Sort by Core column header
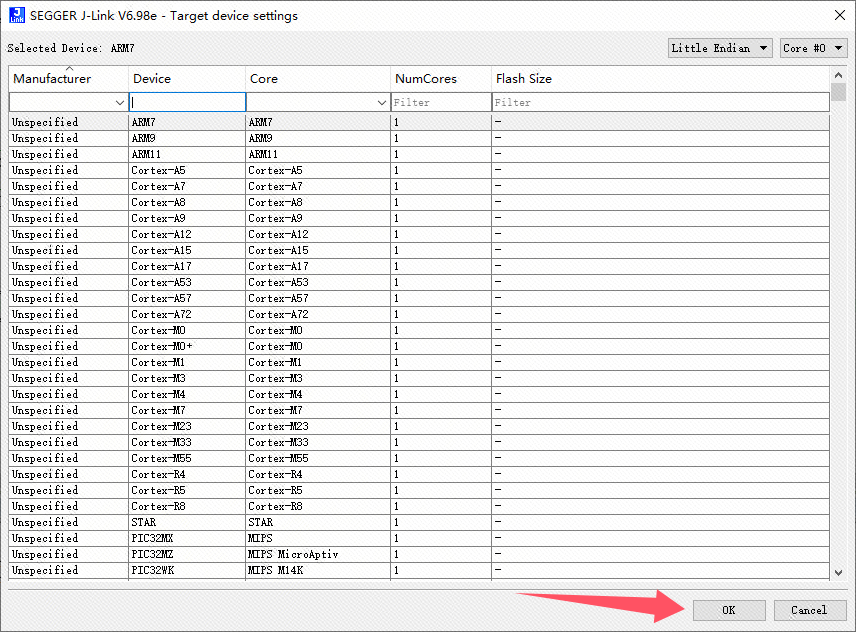 [318, 79]
